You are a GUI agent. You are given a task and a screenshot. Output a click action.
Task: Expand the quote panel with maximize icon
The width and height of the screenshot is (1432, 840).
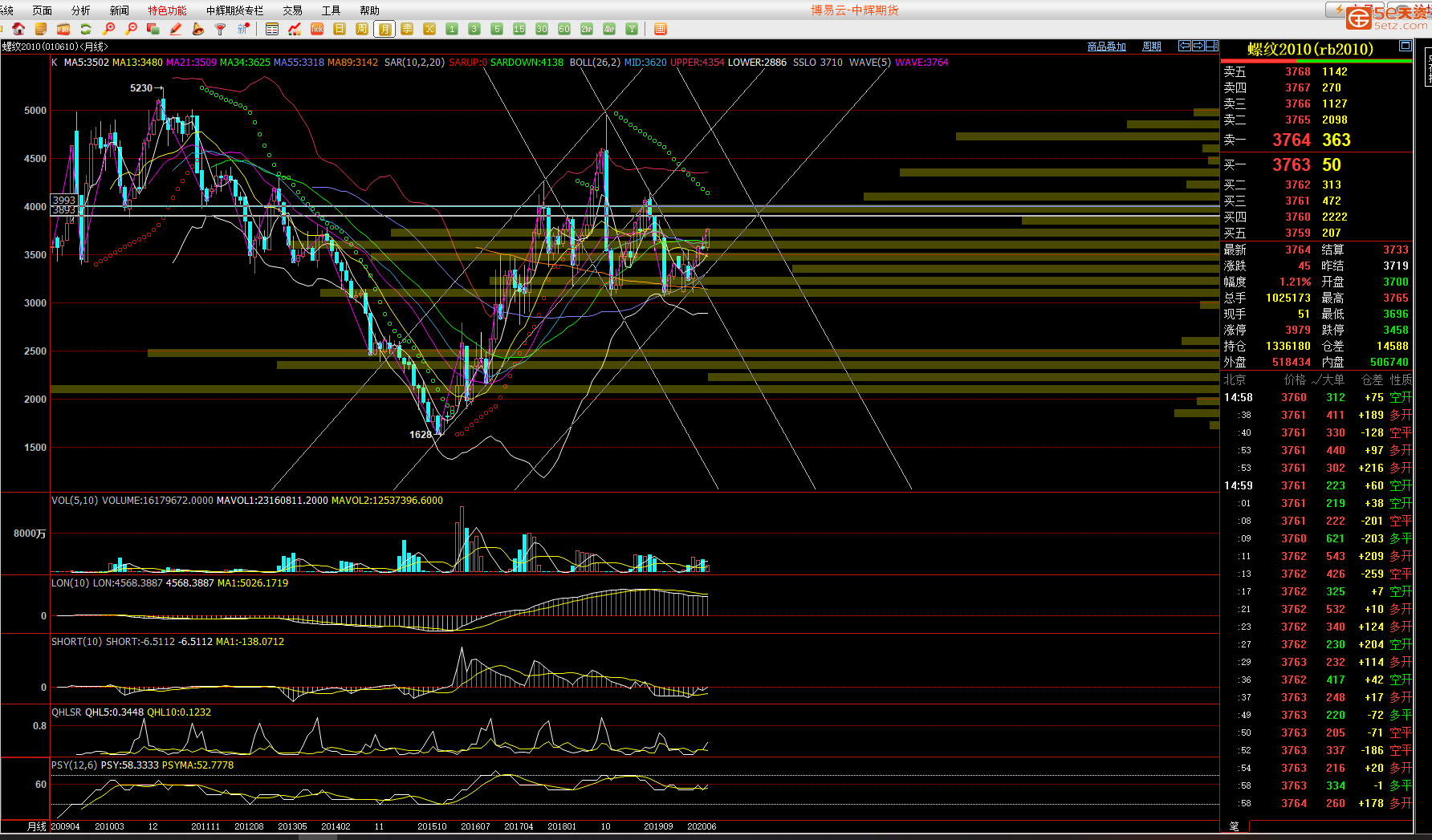click(1405, 46)
